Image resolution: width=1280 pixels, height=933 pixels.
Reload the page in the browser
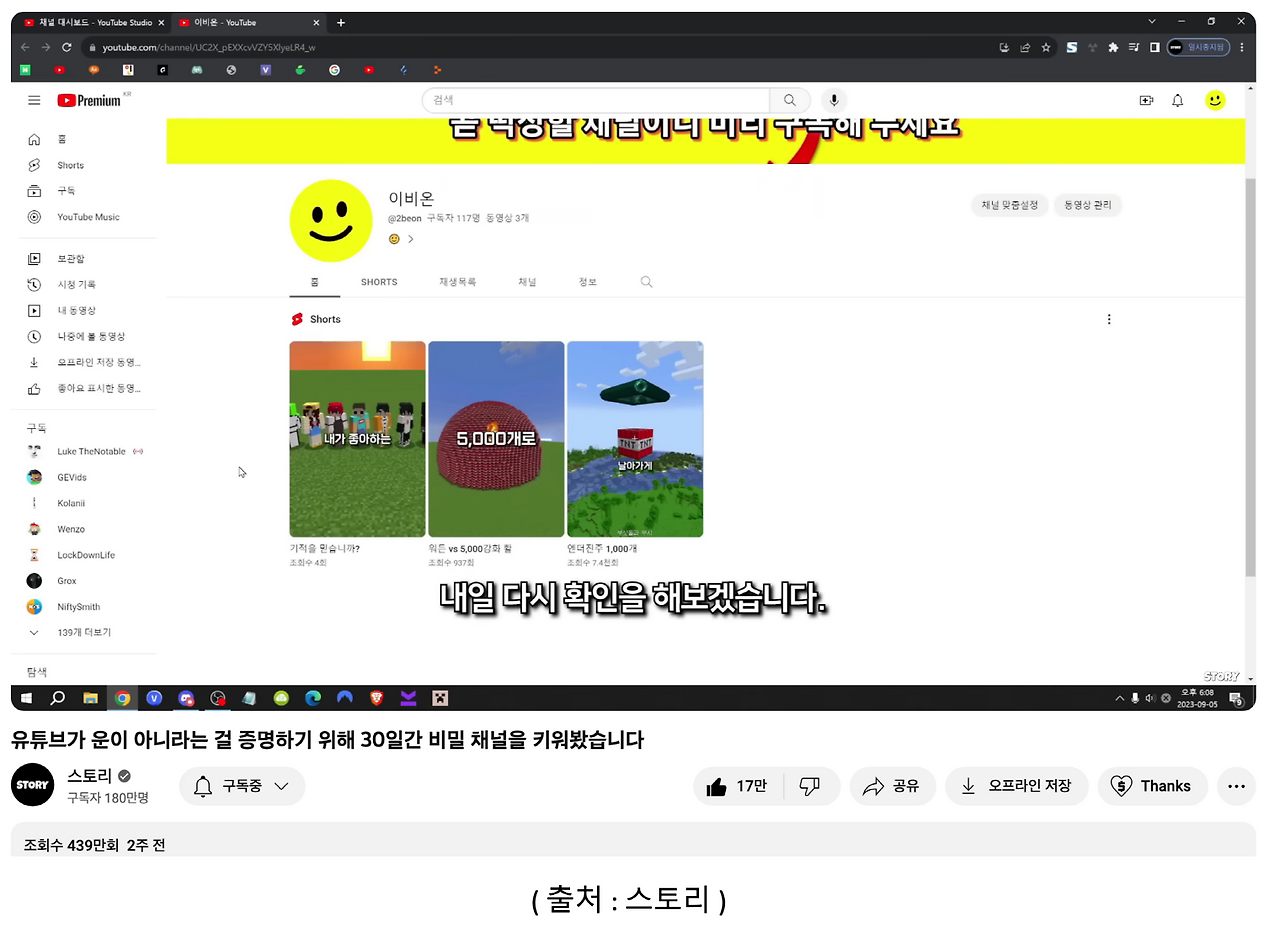67,47
